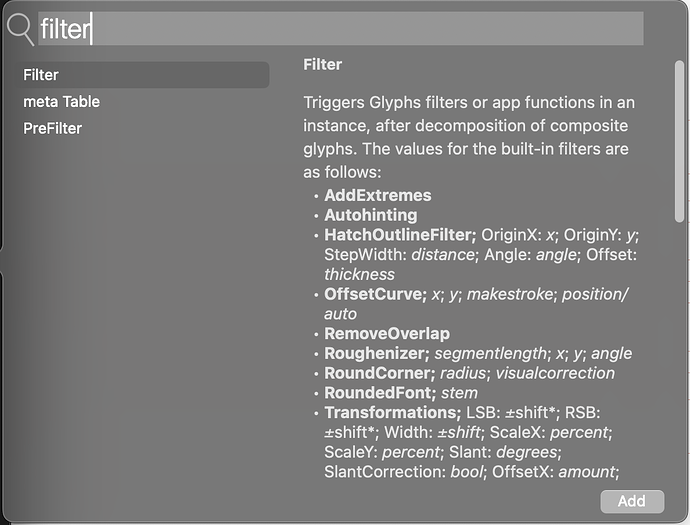Click the scrollbar track below the thumb

click(680, 380)
